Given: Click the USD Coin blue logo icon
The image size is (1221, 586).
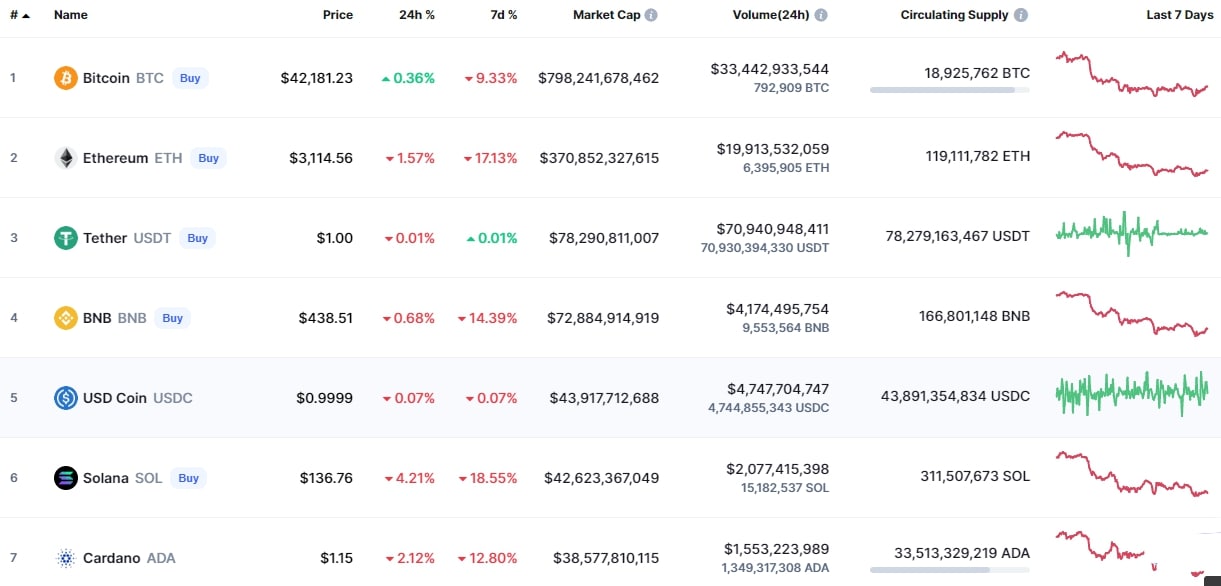Looking at the screenshot, I should tap(65, 398).
